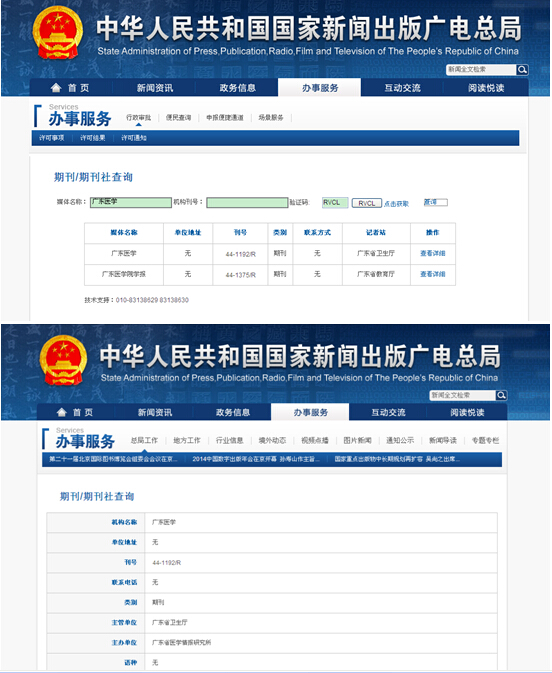
Task: Select the 境外动态 sub-menu item
Action: [x=272, y=440]
